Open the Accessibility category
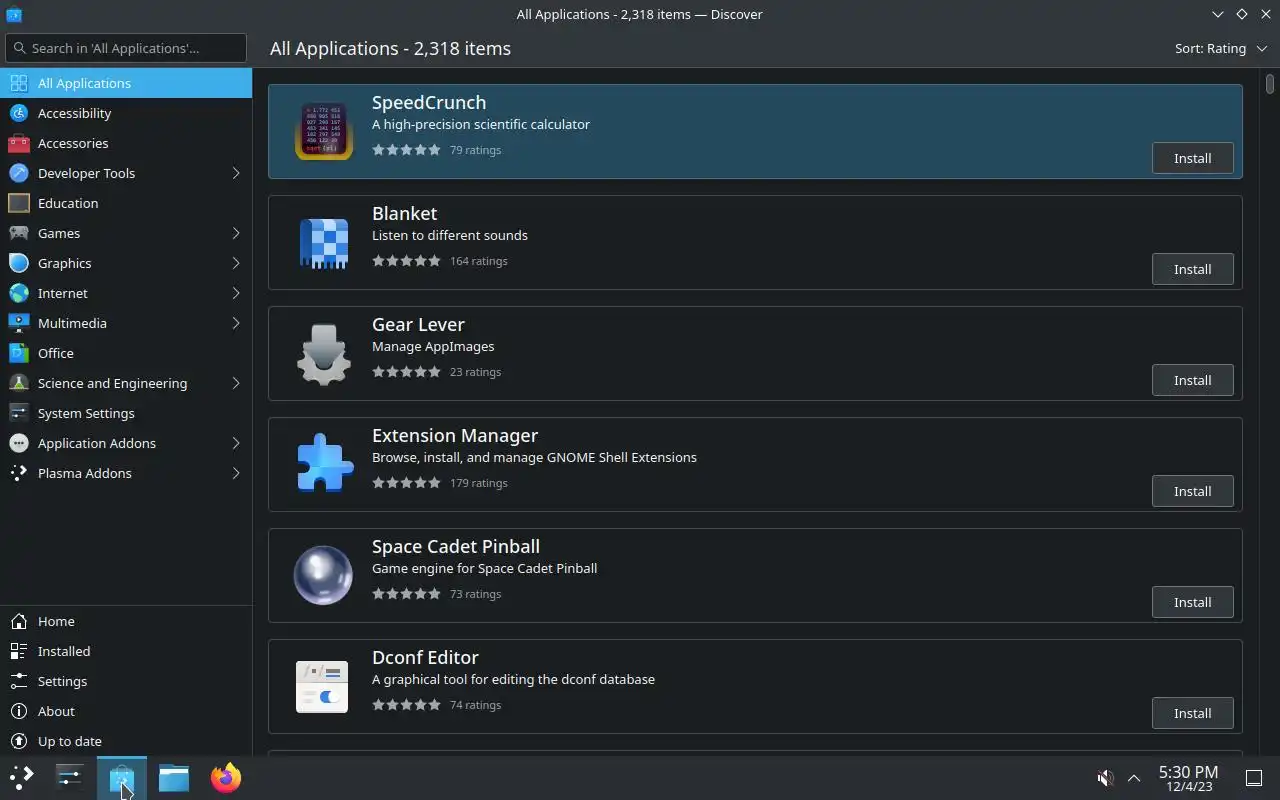This screenshot has height=800, width=1280. [x=126, y=113]
